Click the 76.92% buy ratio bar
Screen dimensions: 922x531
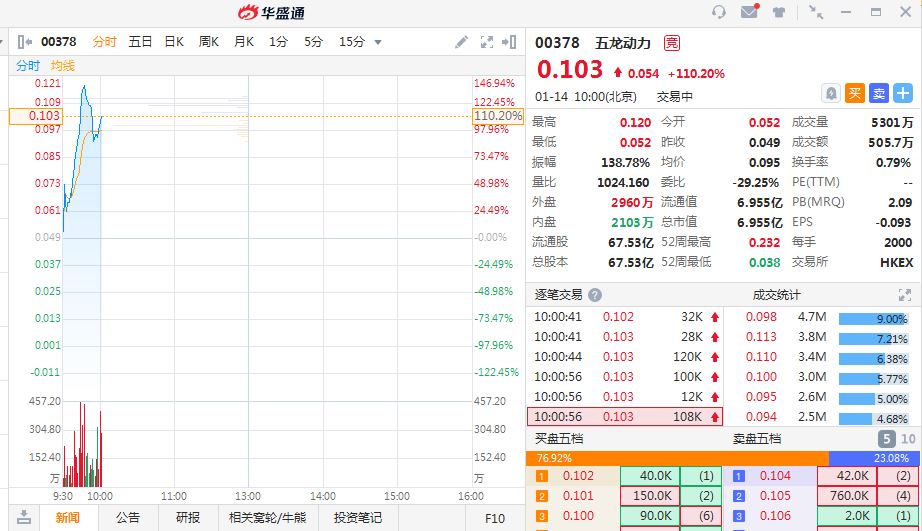click(677, 458)
